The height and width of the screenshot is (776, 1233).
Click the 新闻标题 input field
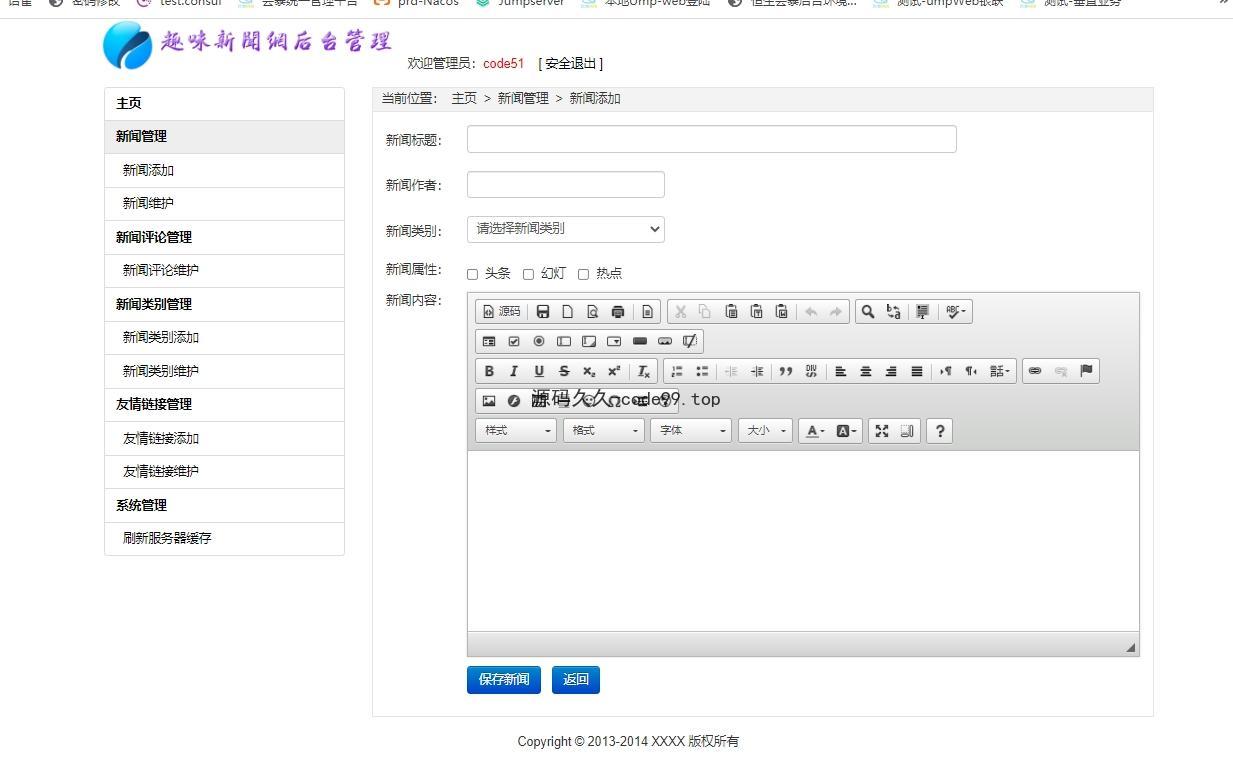pos(712,139)
